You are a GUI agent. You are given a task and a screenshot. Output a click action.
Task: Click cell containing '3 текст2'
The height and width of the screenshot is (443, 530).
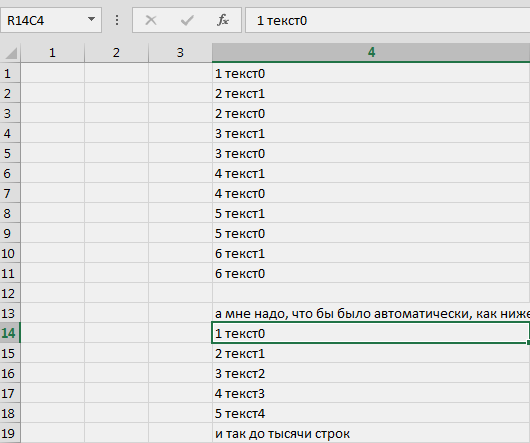point(371,373)
